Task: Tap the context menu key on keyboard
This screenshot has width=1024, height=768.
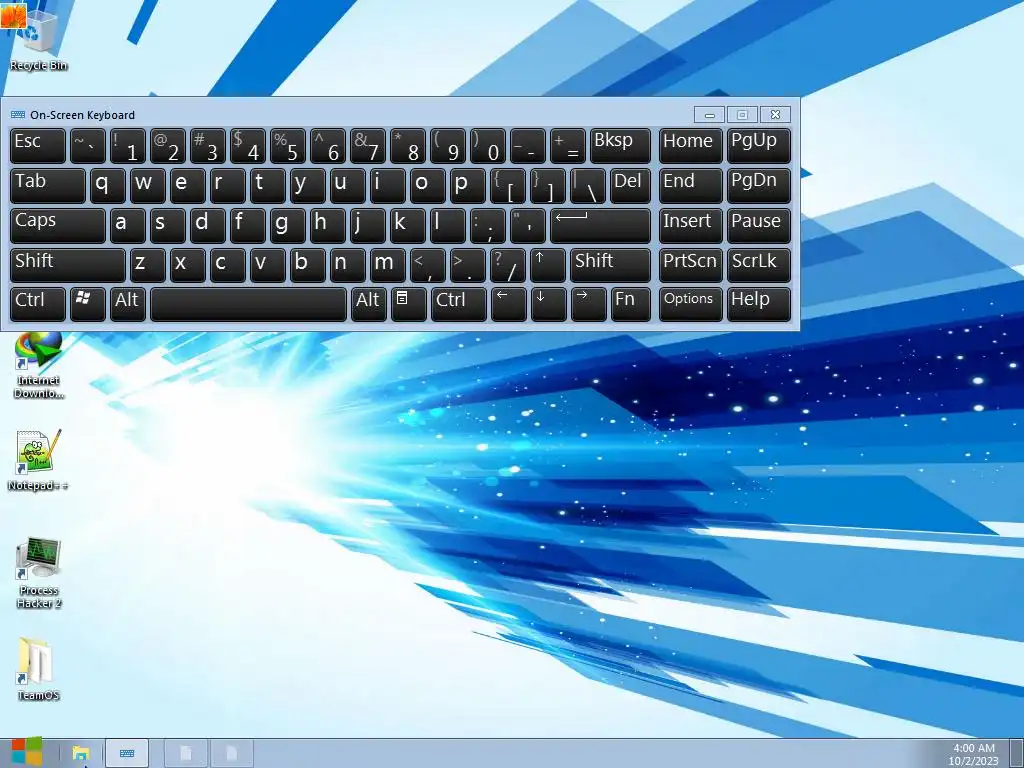Action: tap(409, 304)
